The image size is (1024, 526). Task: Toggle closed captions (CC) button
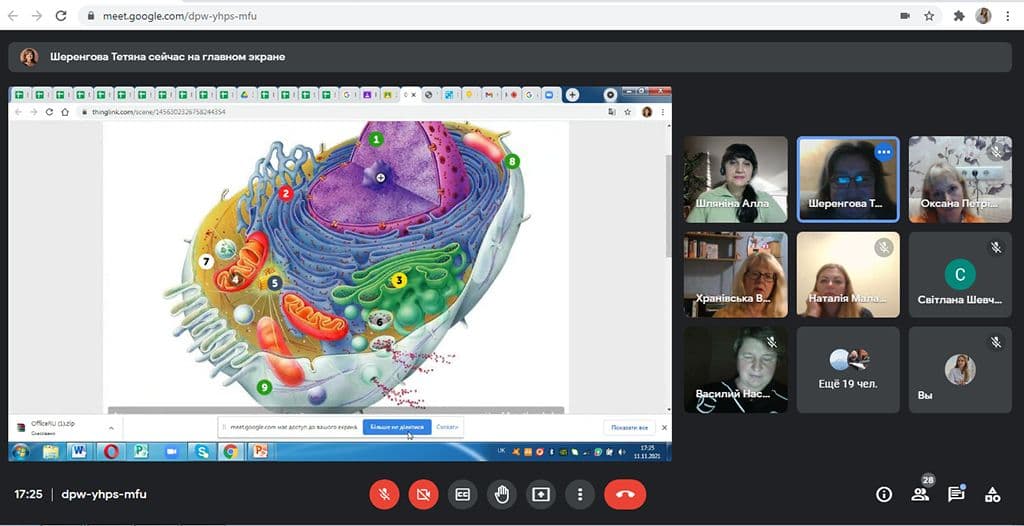(462, 495)
